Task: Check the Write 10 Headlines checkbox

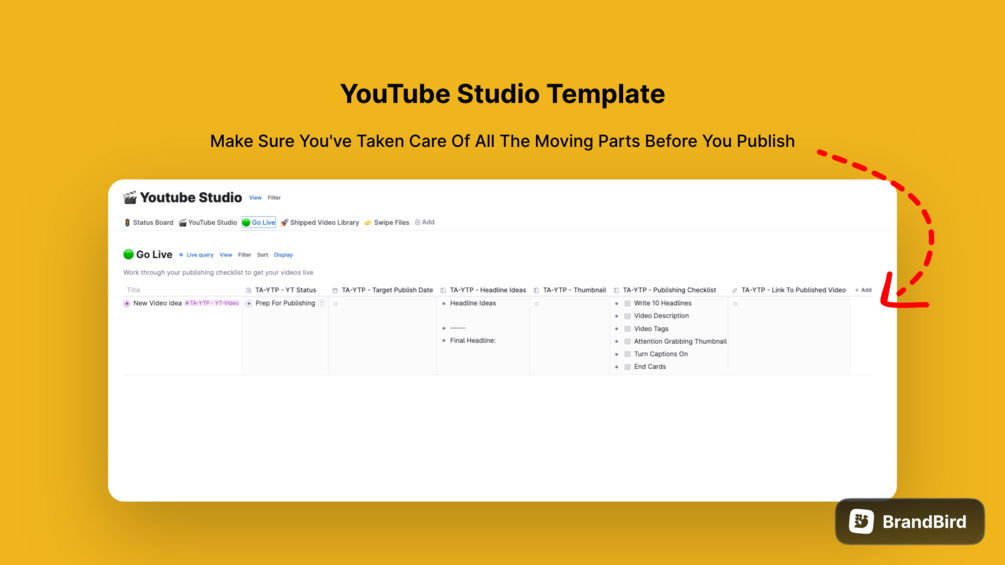Action: click(627, 304)
